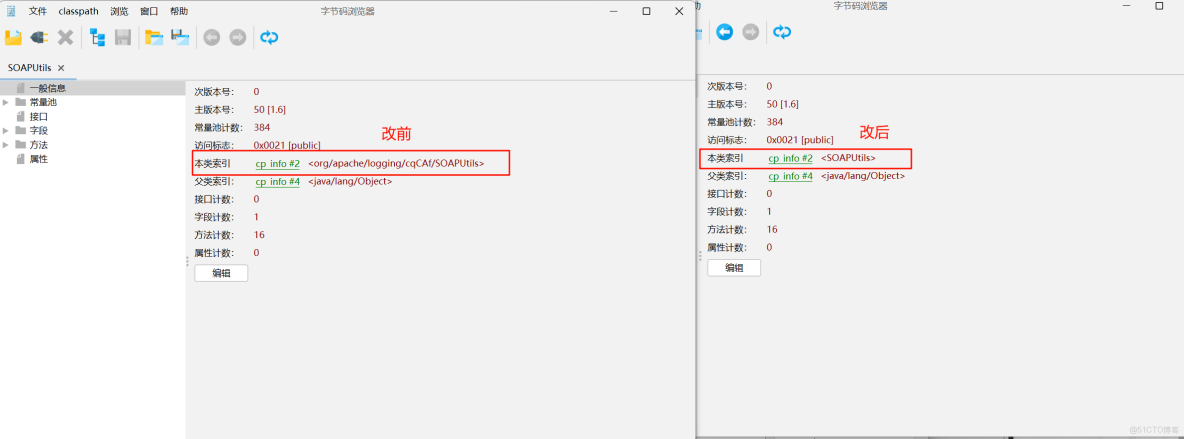Click the gray Forward arrow in left window
The width and height of the screenshot is (1184, 439).
point(238,37)
